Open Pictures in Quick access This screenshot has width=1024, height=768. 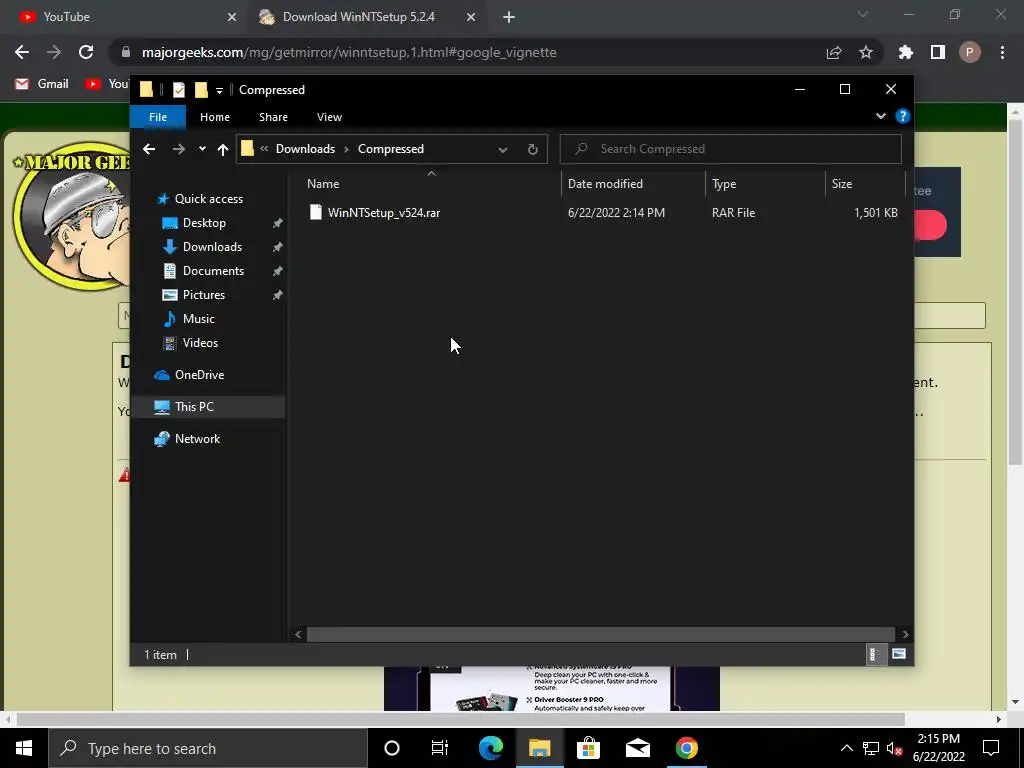tap(204, 295)
